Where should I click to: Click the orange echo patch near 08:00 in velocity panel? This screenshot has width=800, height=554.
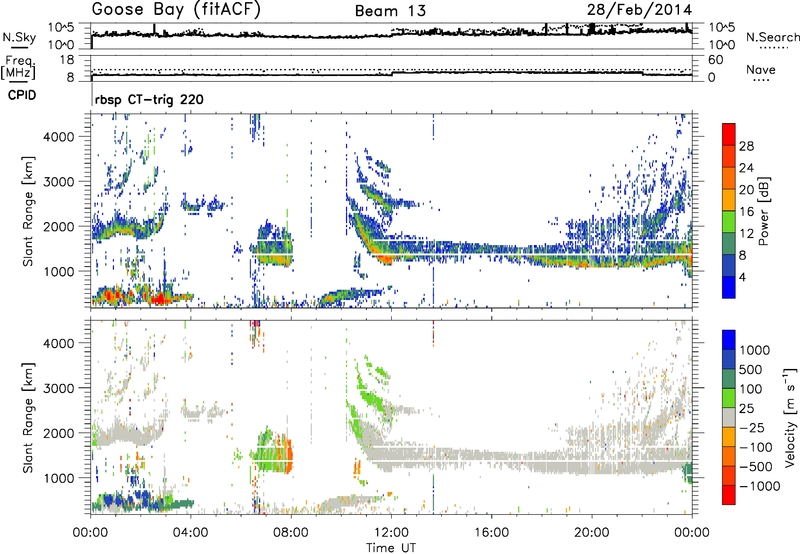[289, 454]
